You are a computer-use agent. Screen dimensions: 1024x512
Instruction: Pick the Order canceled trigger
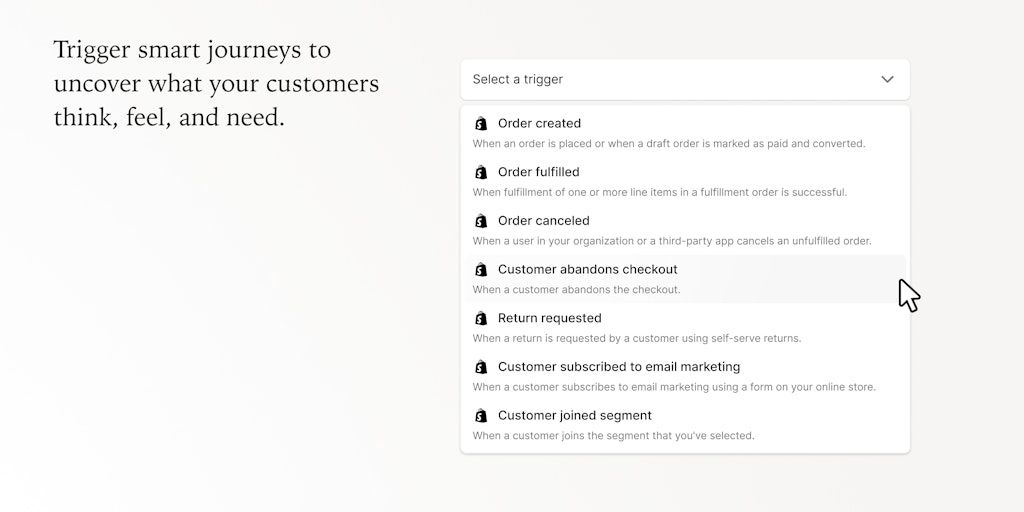pos(543,221)
